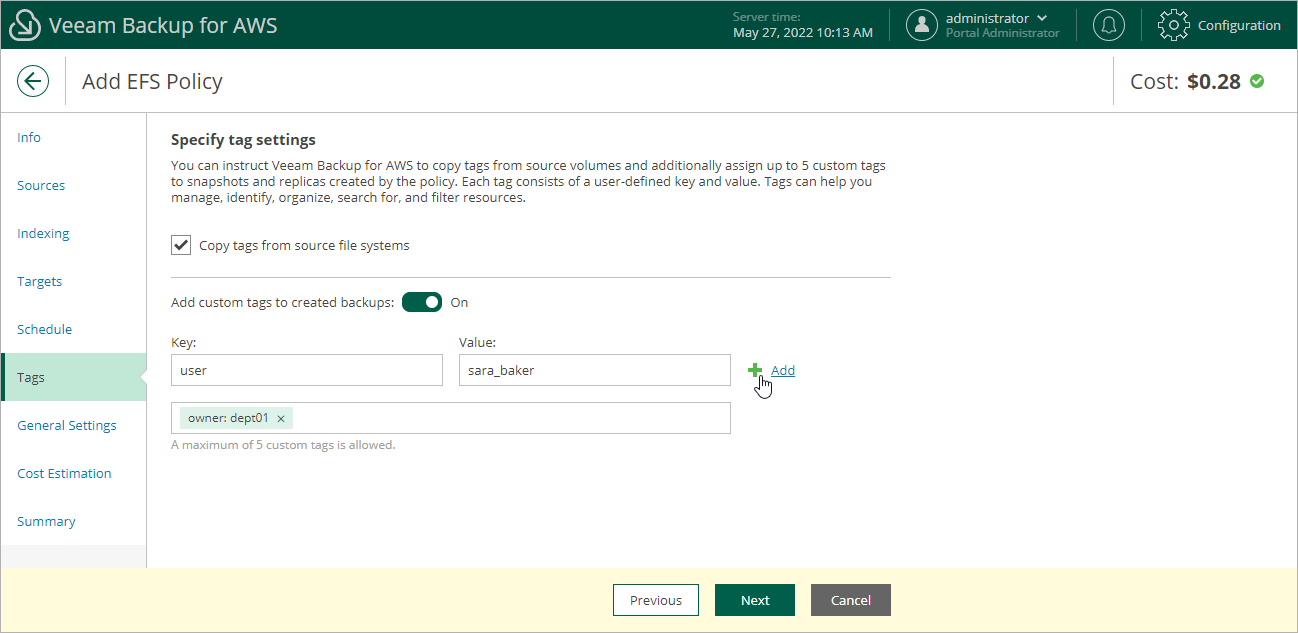Expand the administrator account dropdown arrow
1298x633 pixels.
pos(1043,18)
